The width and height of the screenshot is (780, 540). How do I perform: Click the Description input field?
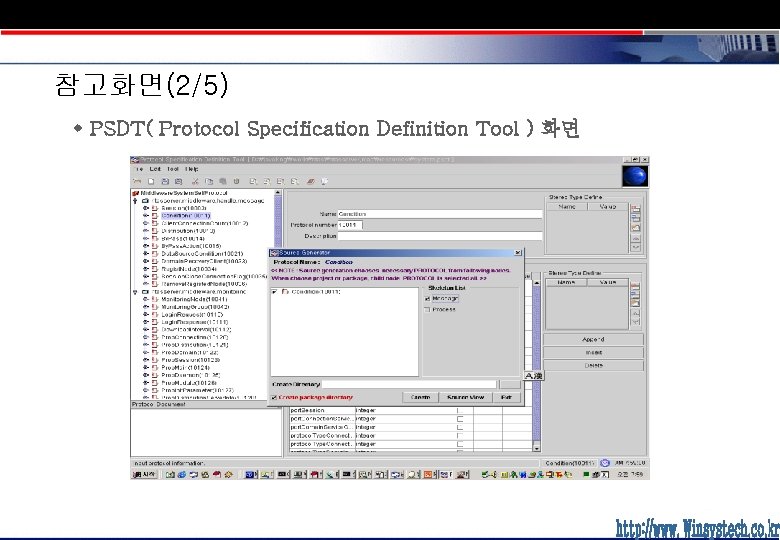coord(440,236)
